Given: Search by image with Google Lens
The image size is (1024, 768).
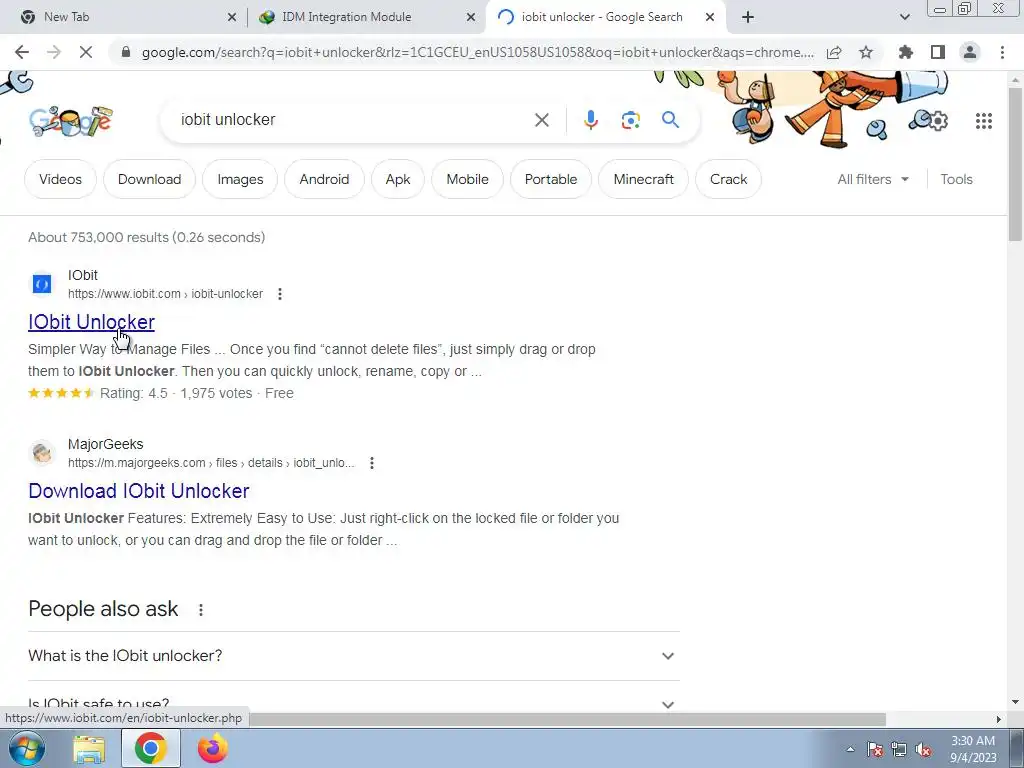Looking at the screenshot, I should (630, 120).
